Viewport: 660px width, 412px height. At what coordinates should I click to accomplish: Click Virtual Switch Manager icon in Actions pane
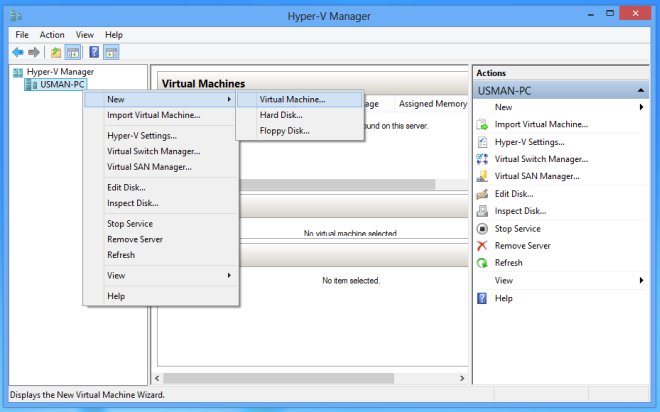coord(482,159)
